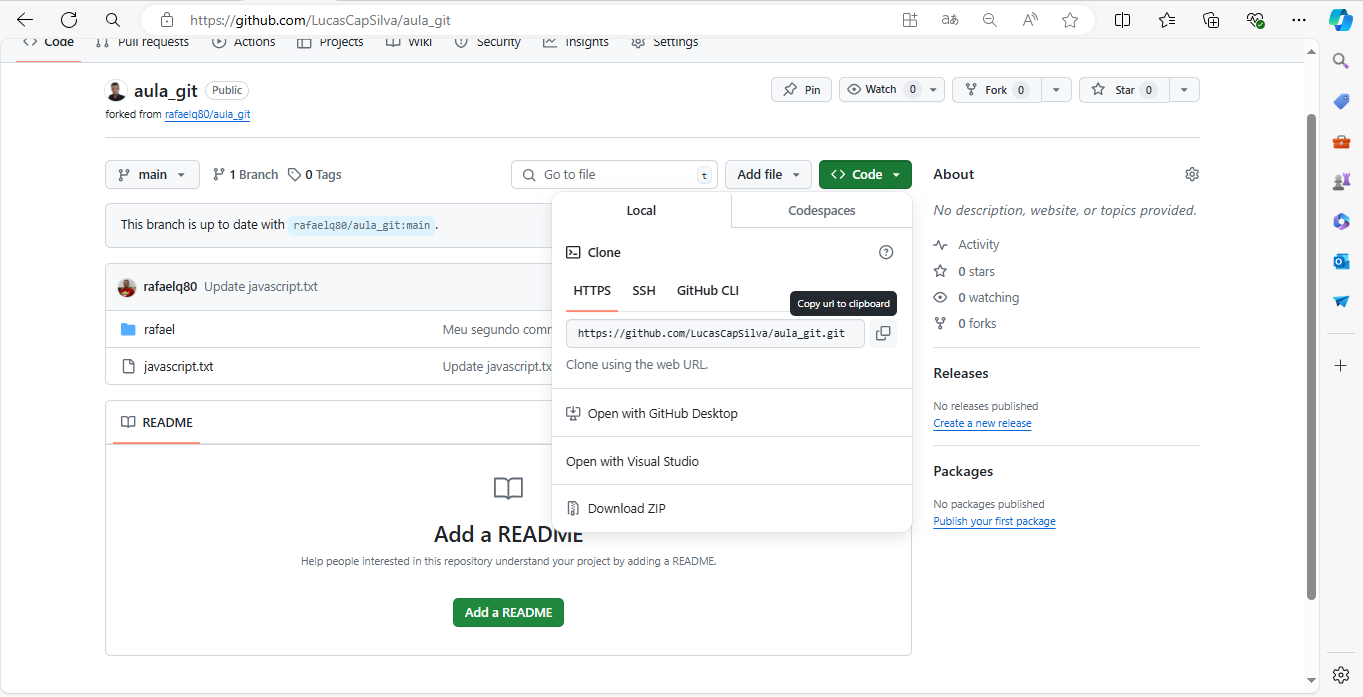This screenshot has width=1363, height=697.
Task: Open app available grid icon in address bar
Action: tap(910, 20)
